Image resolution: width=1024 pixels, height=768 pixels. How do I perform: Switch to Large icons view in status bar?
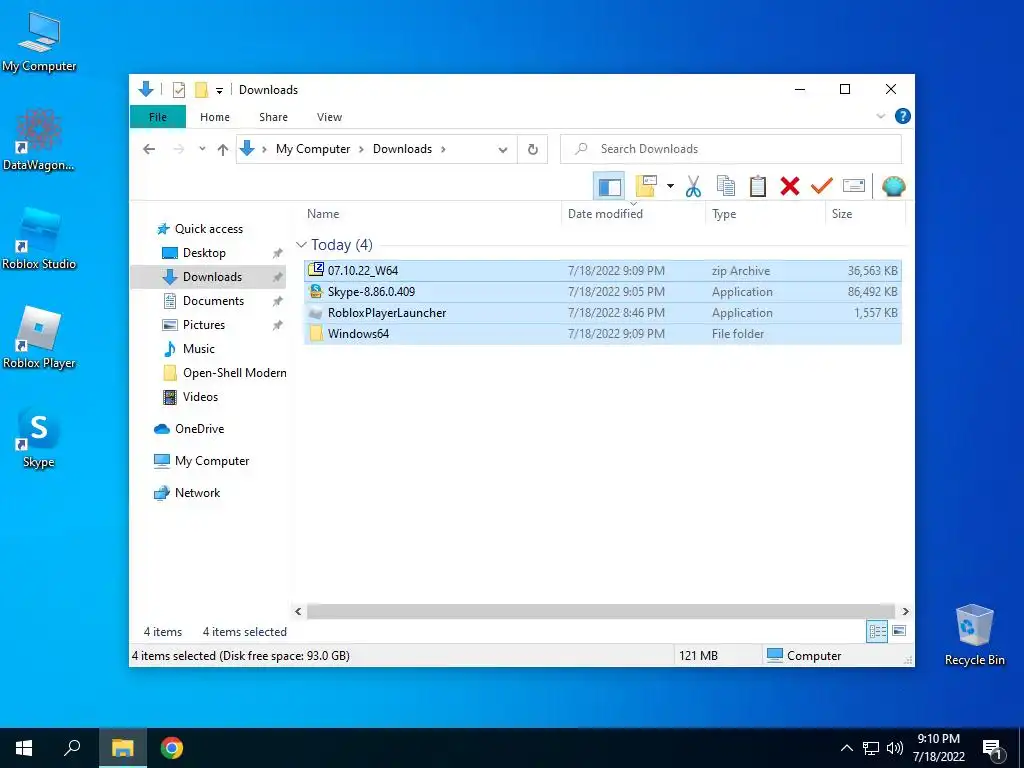[899, 631]
